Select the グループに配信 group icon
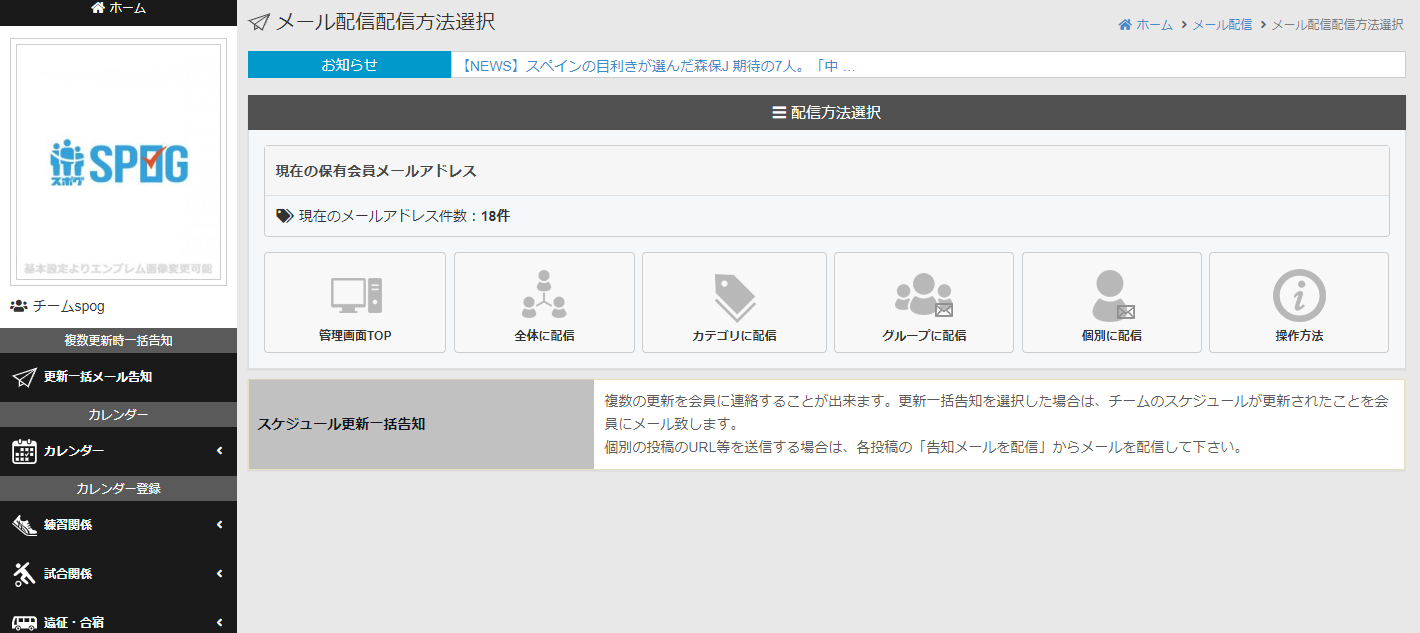 coord(923,295)
